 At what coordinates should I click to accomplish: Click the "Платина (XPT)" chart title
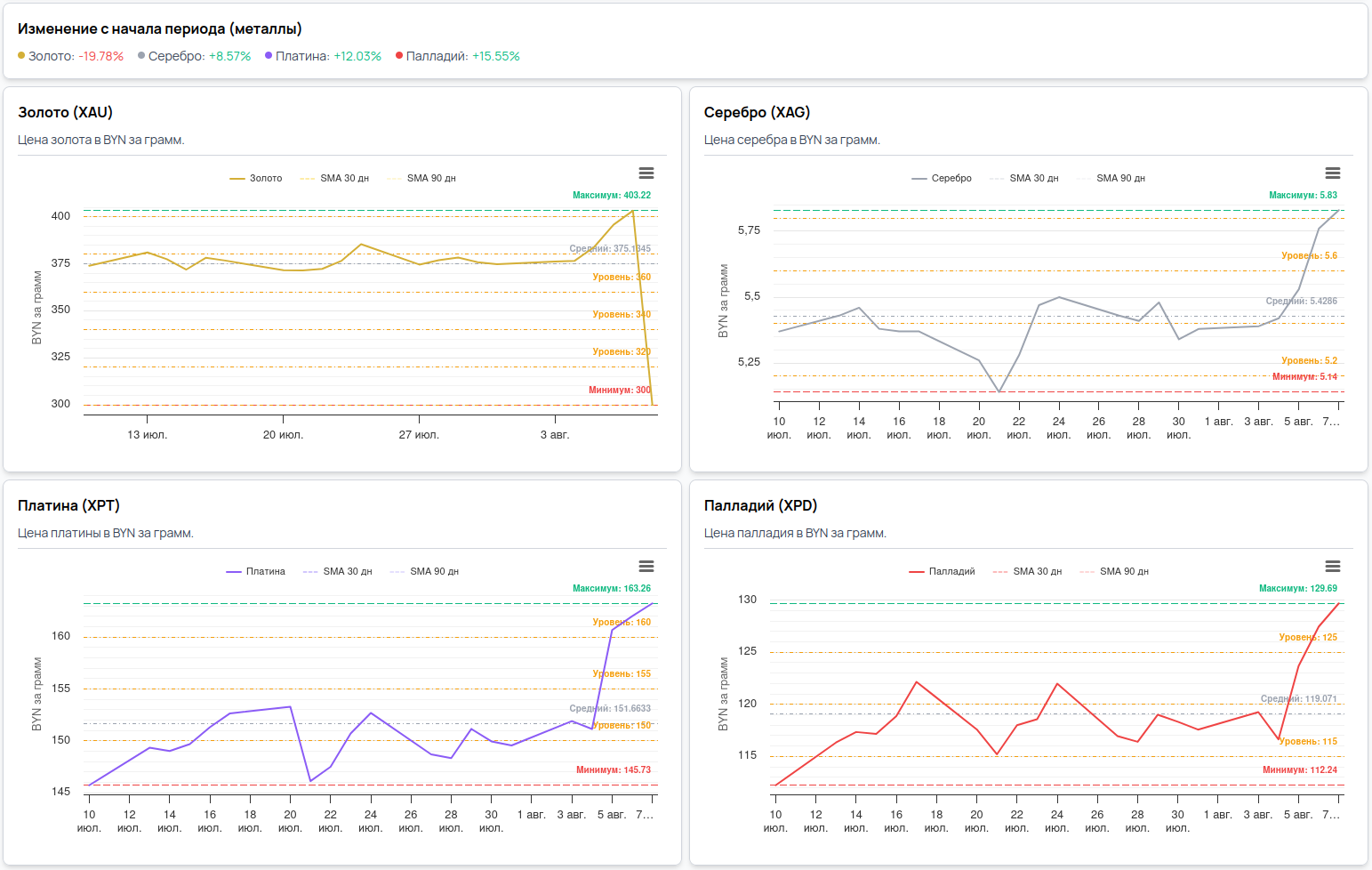tap(68, 505)
